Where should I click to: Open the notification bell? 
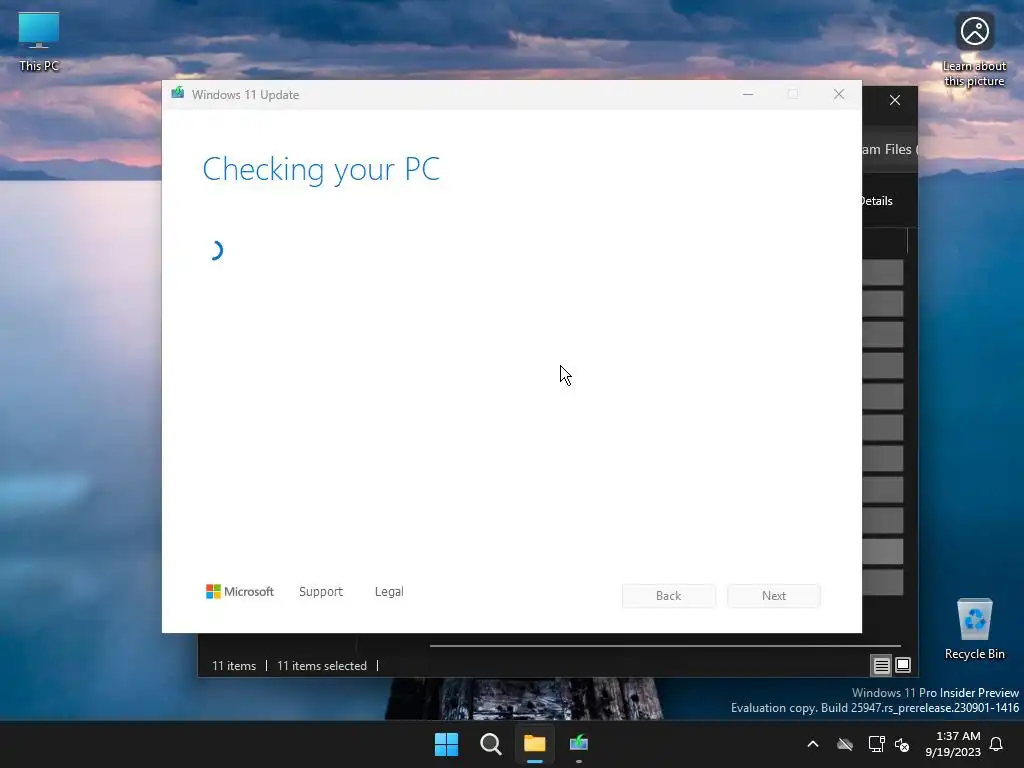tap(997, 744)
